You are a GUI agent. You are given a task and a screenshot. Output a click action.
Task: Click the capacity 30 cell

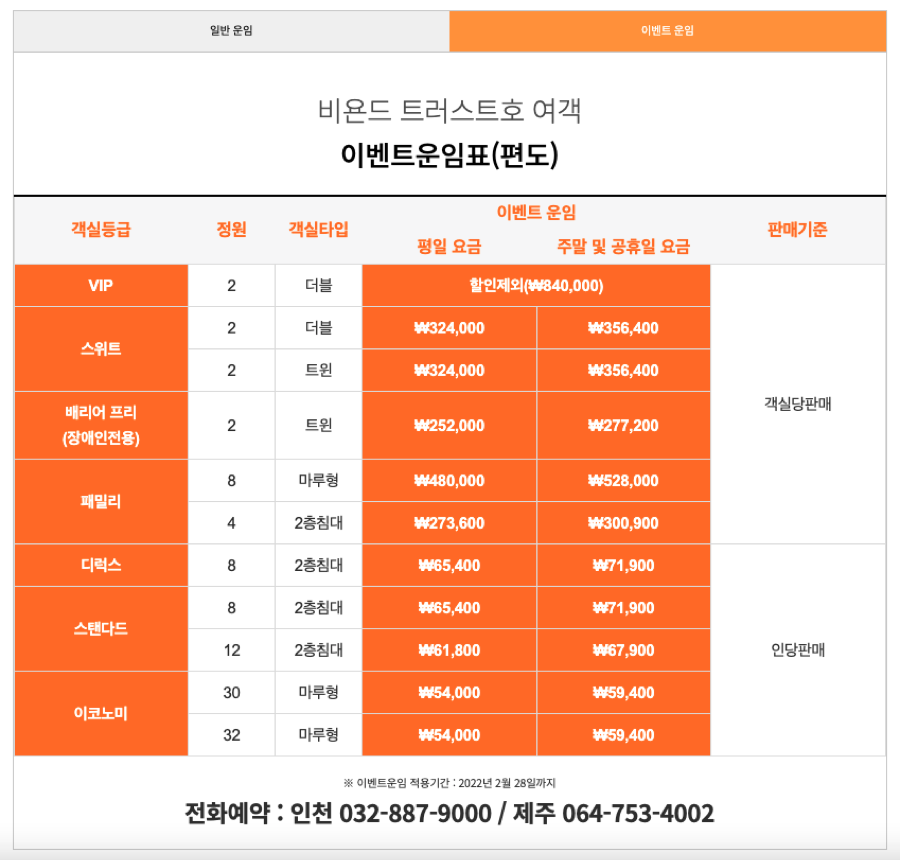pyautogui.click(x=232, y=693)
